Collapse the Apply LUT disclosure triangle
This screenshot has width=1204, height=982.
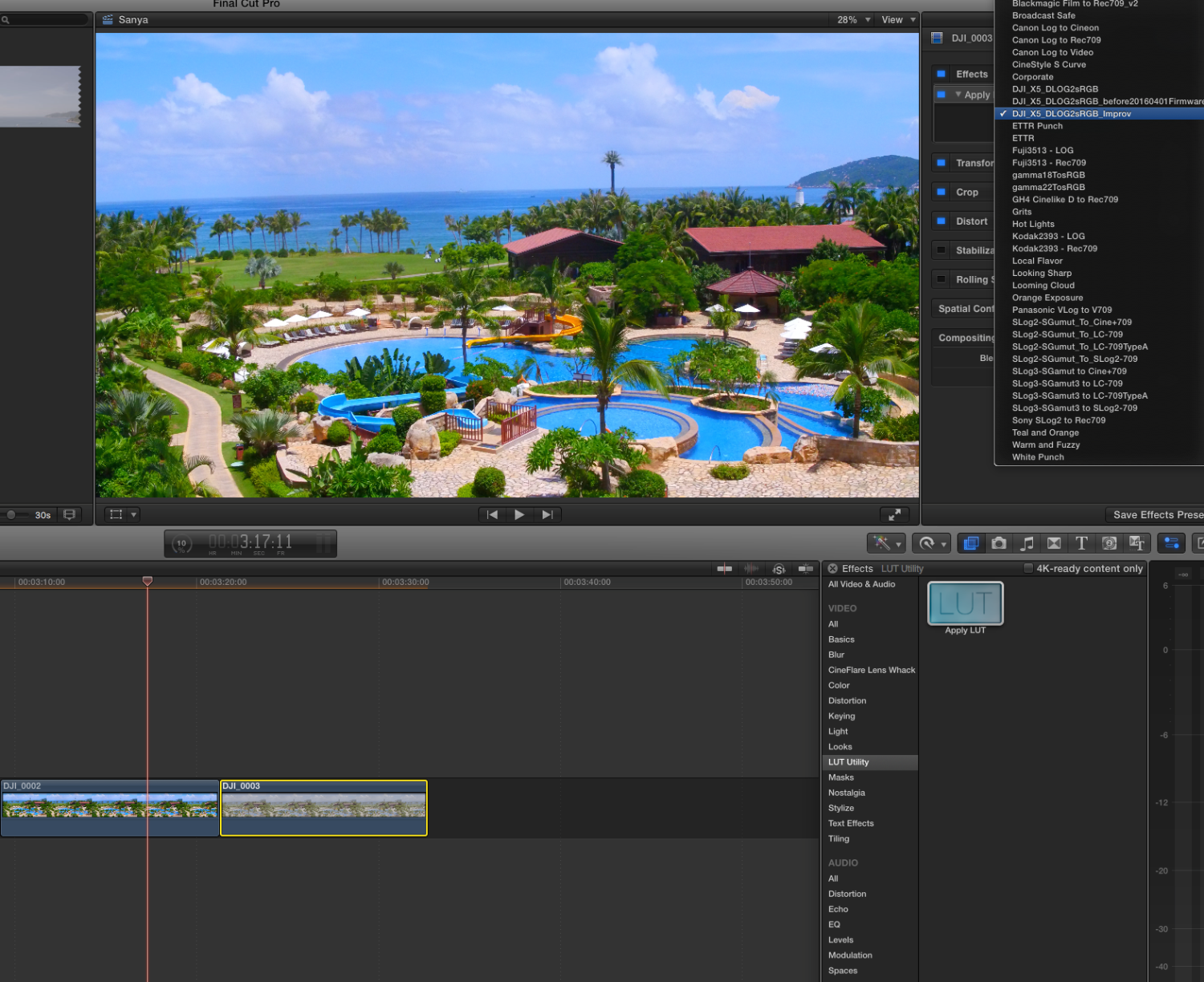(958, 95)
